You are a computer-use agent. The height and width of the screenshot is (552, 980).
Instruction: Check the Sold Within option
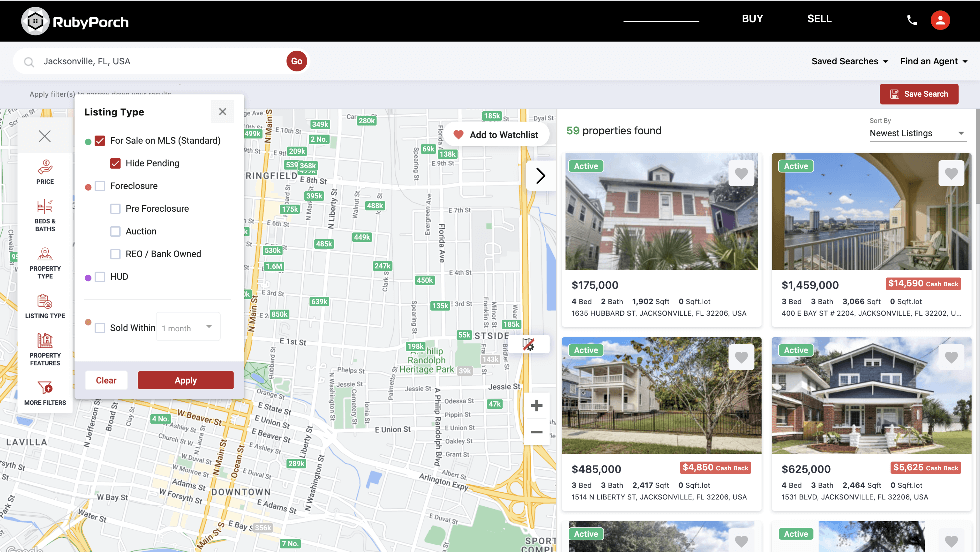[100, 328]
